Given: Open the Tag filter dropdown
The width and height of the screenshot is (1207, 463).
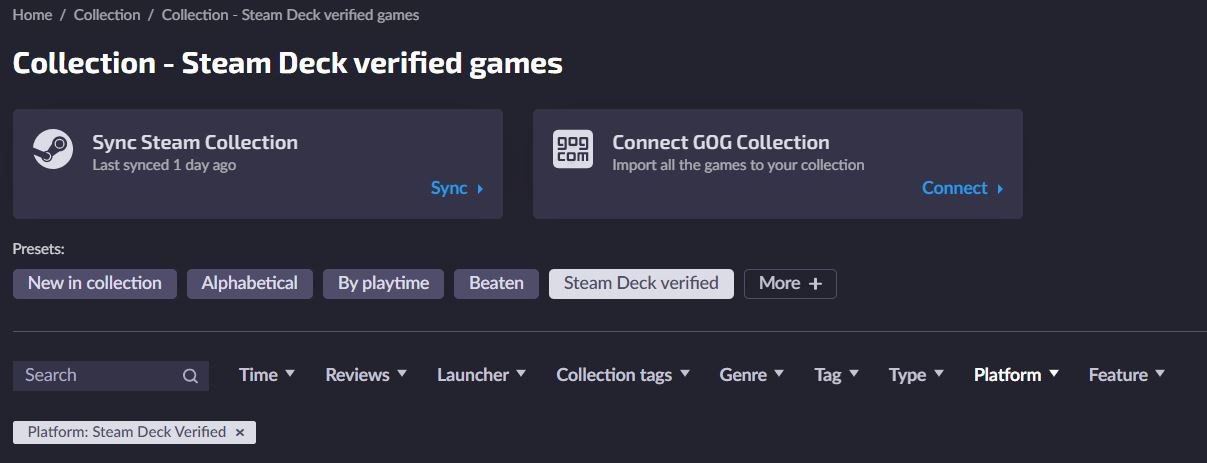Looking at the screenshot, I should click(x=837, y=375).
